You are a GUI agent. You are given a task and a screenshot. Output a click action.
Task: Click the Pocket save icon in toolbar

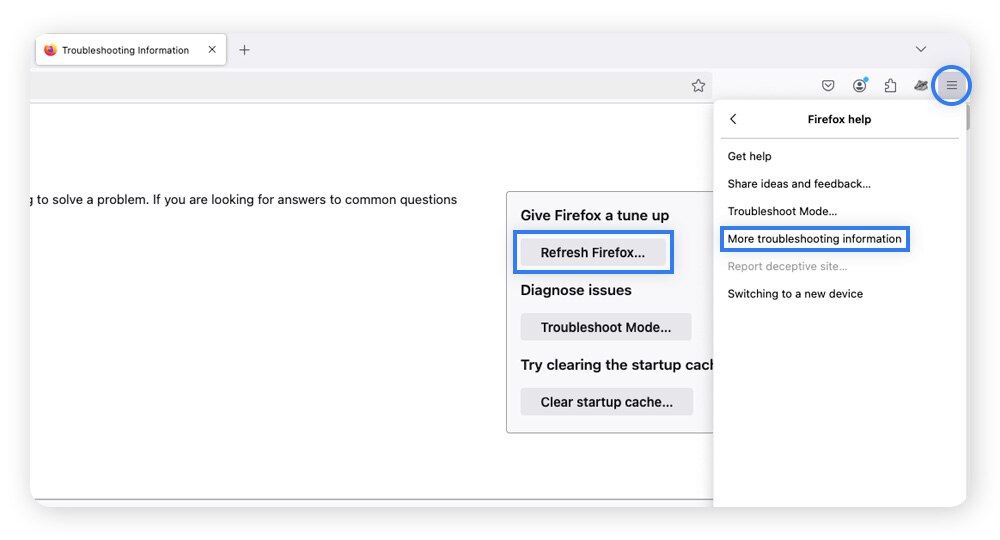[828, 85]
